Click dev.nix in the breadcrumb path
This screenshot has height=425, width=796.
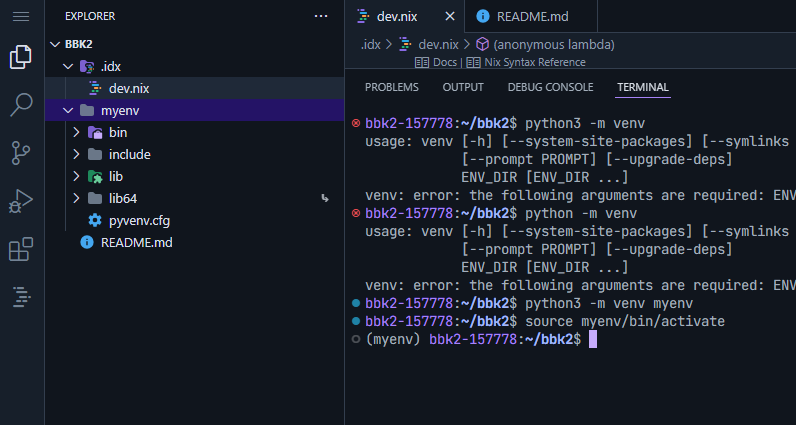pyautogui.click(x=439, y=45)
